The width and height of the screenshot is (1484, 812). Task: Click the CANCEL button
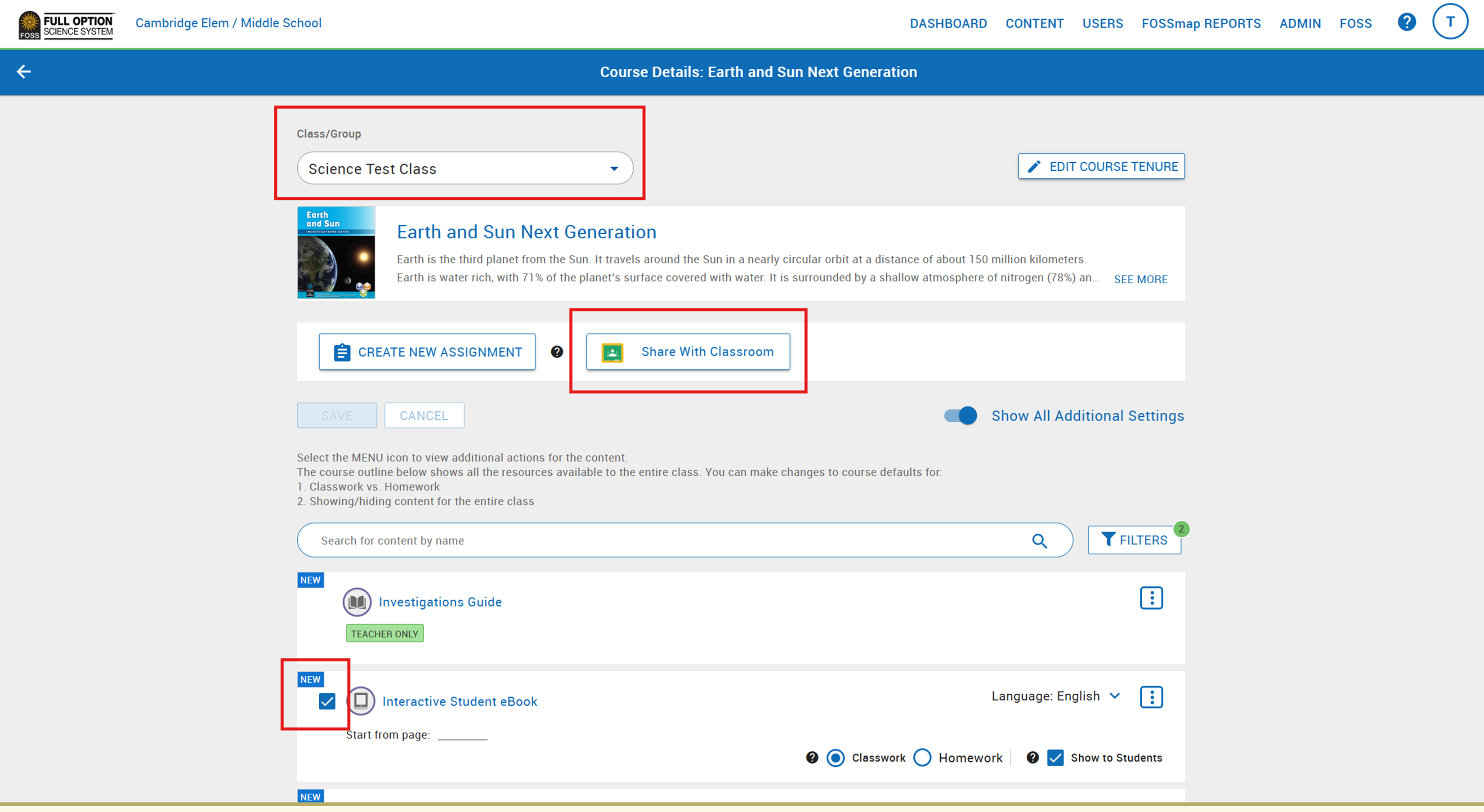click(x=424, y=415)
